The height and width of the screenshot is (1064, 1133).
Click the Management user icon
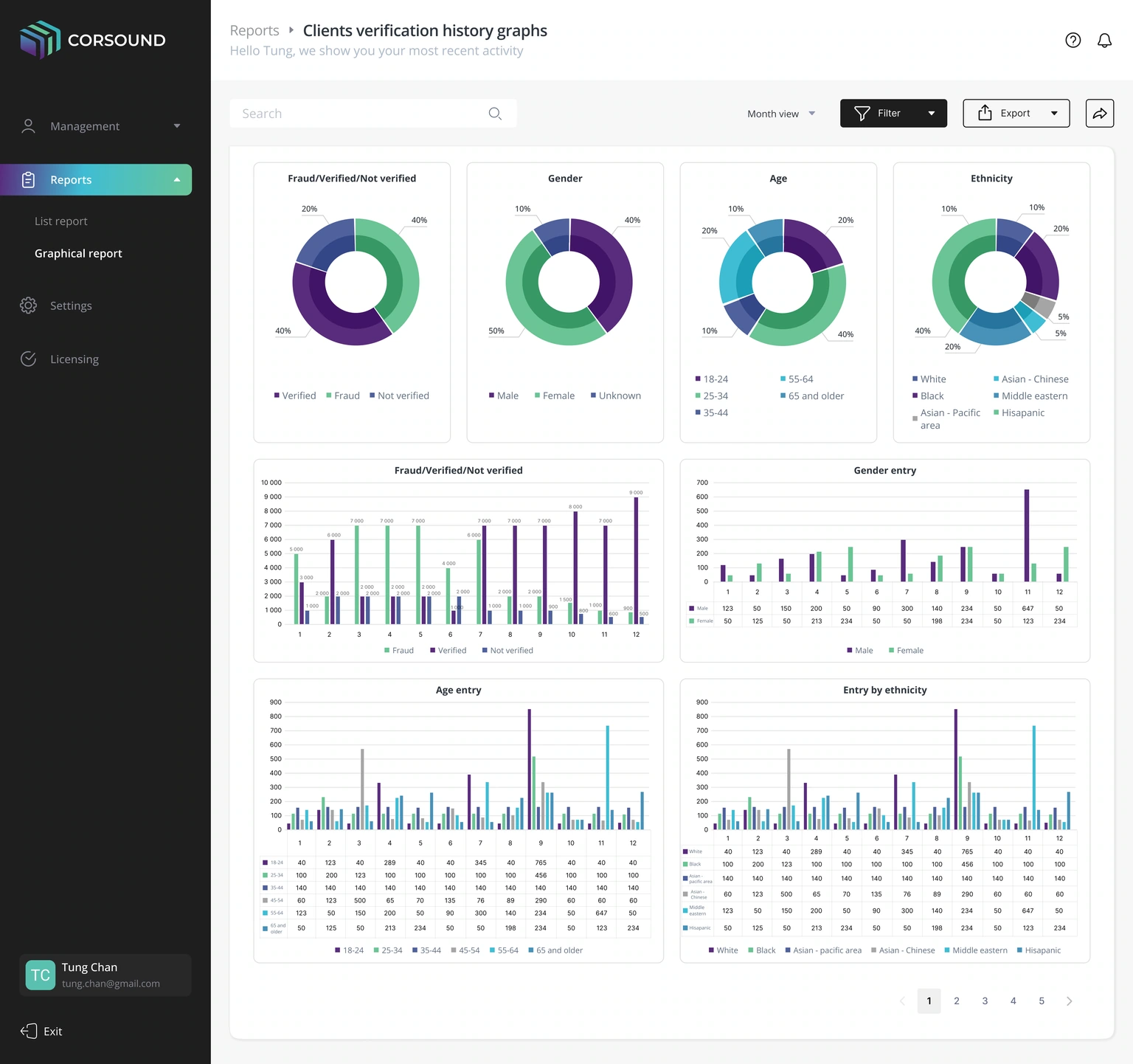28,126
